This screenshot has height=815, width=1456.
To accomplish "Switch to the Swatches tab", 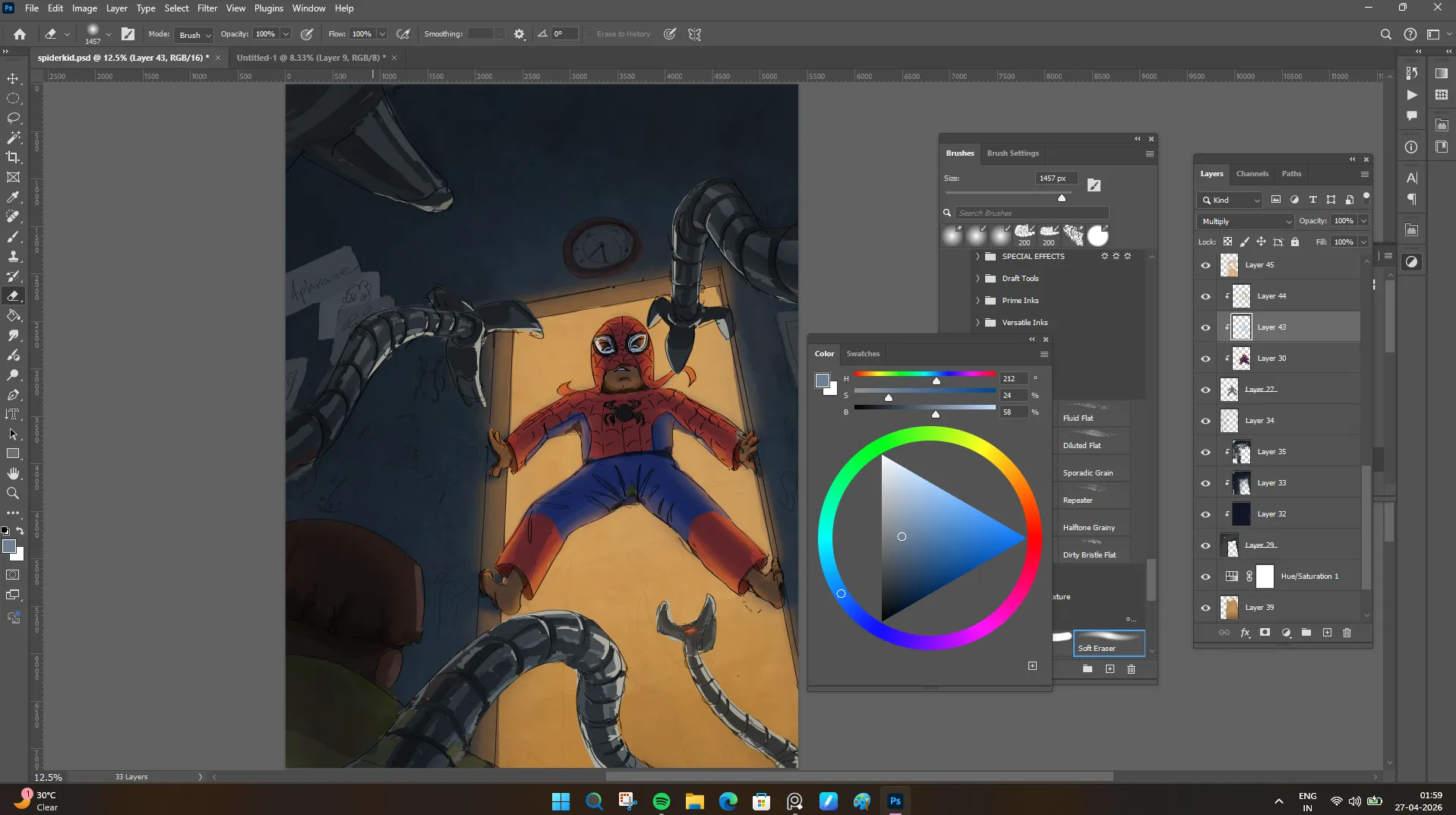I will pos(863,354).
